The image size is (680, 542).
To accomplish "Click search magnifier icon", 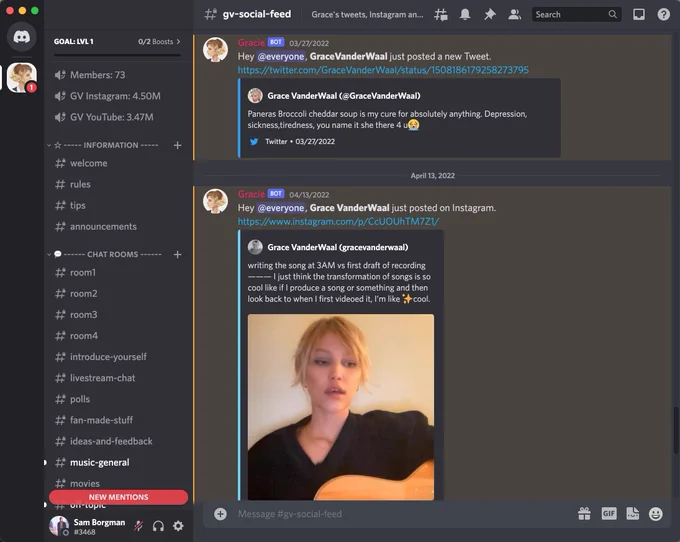I will (612, 14).
